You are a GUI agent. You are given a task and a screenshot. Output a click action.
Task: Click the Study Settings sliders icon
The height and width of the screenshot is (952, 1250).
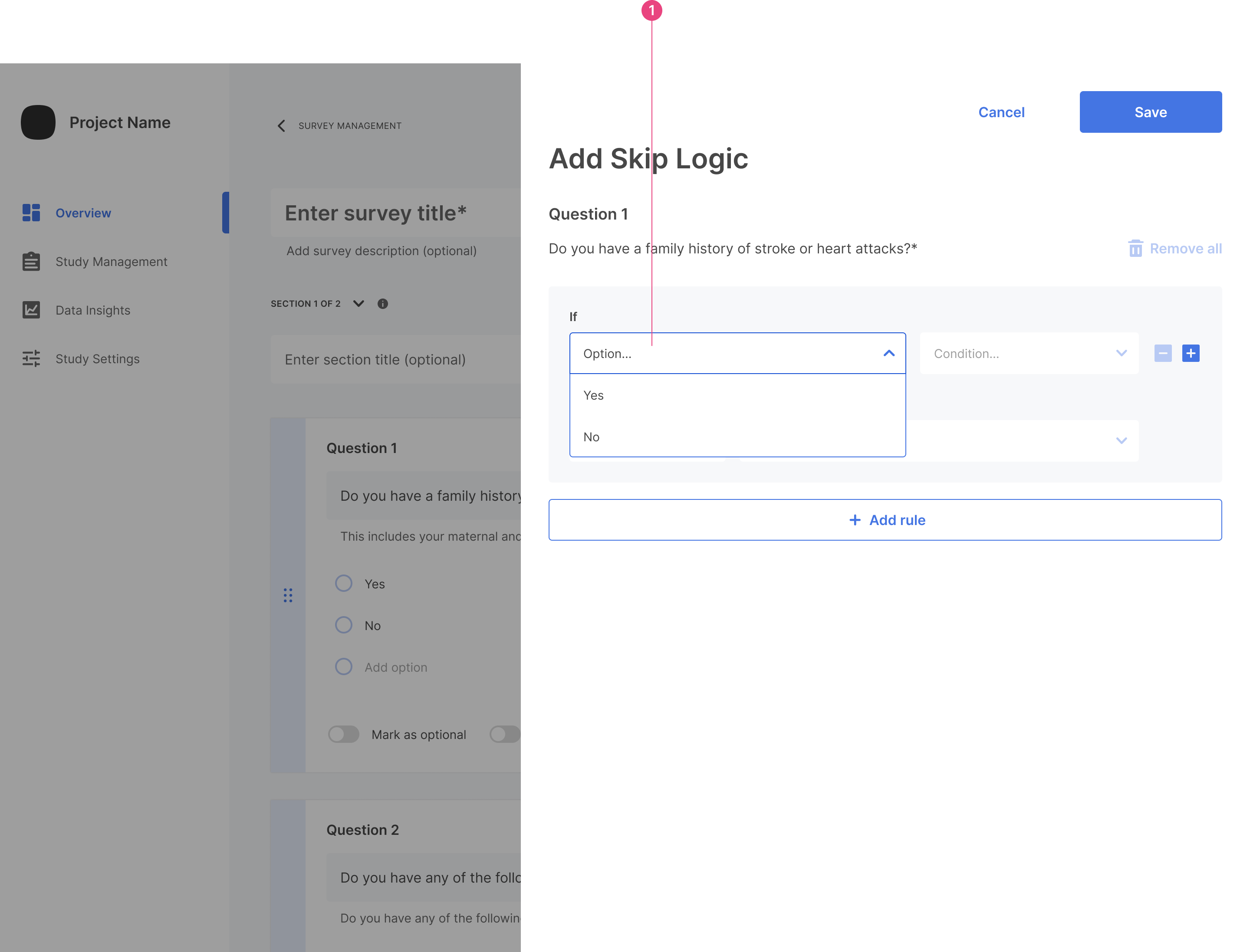point(31,359)
